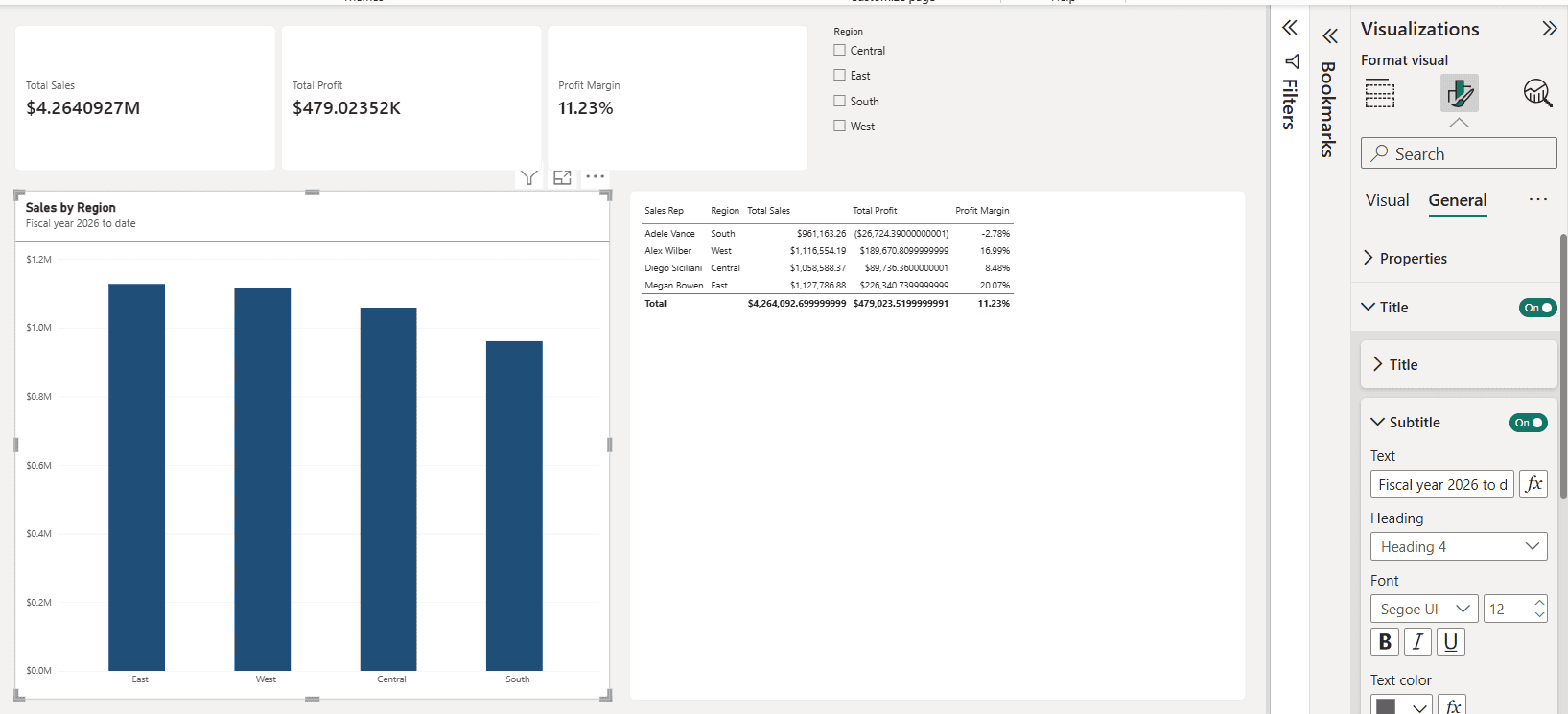This screenshot has height=714, width=1568.
Task: Toggle bold for subtitle font
Action: coord(1385,642)
